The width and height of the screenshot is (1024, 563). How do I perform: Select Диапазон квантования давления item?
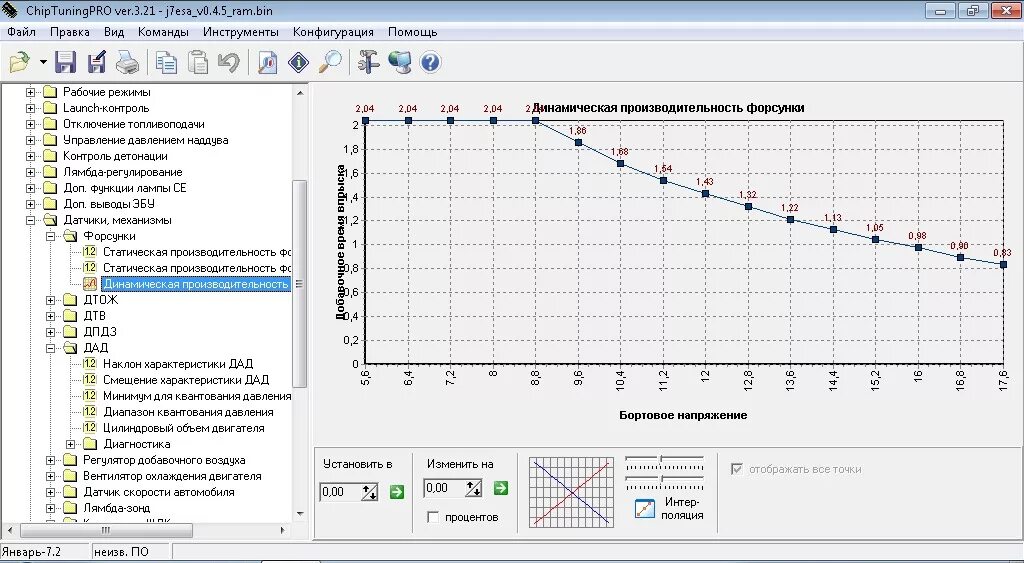[188, 412]
